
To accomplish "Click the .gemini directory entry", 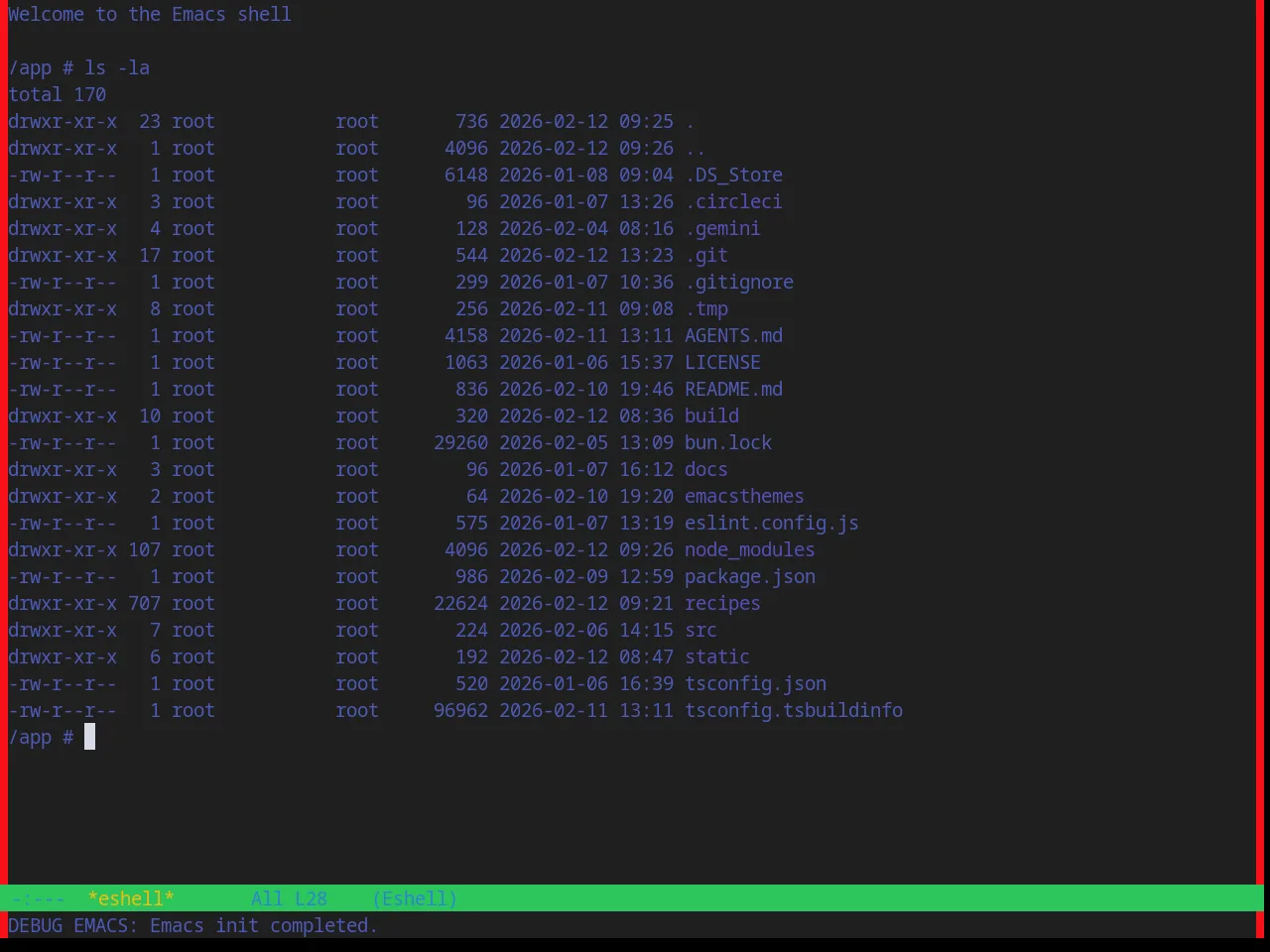I will click(x=722, y=228).
